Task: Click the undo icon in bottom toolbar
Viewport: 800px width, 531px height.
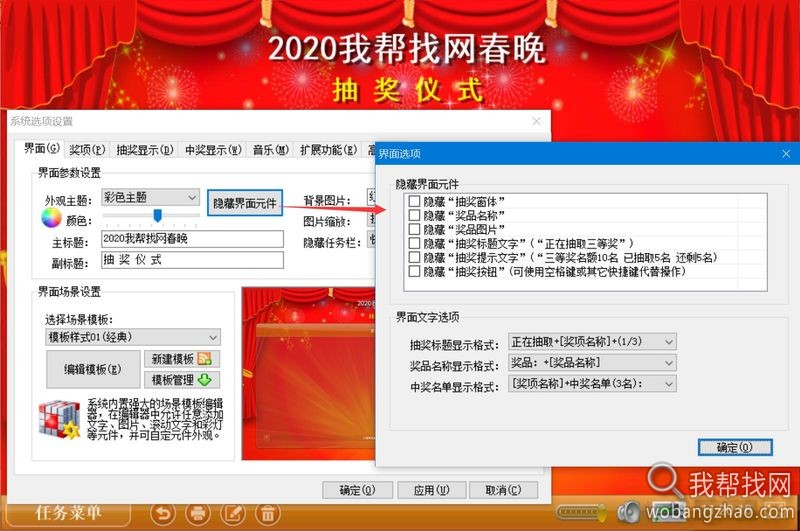Action: (163, 513)
